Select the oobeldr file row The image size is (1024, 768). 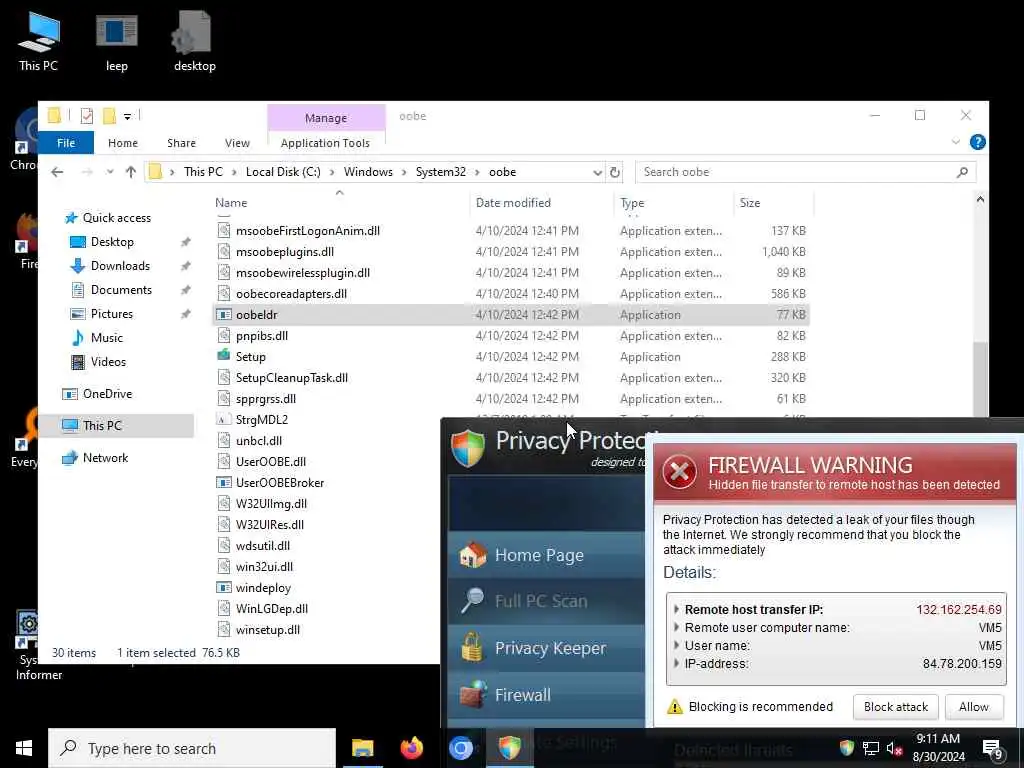(x=511, y=315)
